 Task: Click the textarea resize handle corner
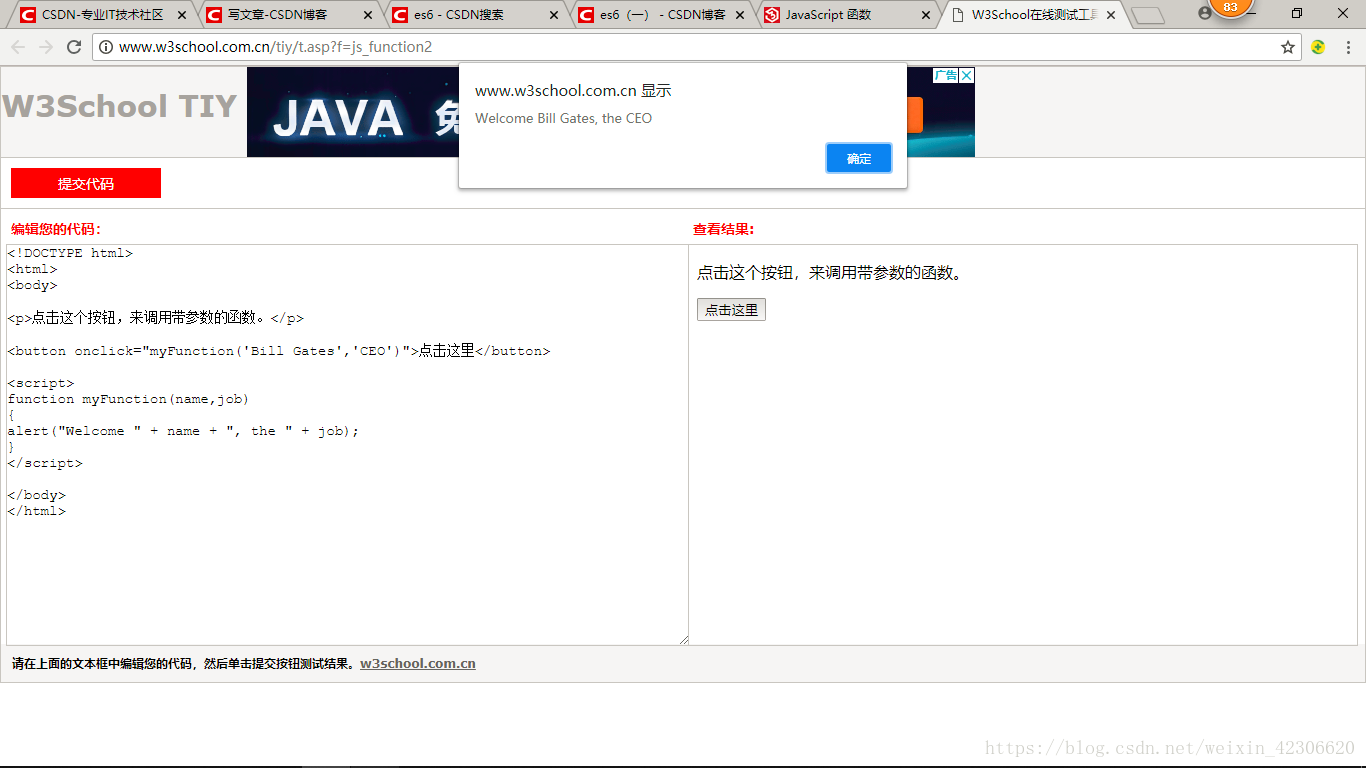point(684,640)
